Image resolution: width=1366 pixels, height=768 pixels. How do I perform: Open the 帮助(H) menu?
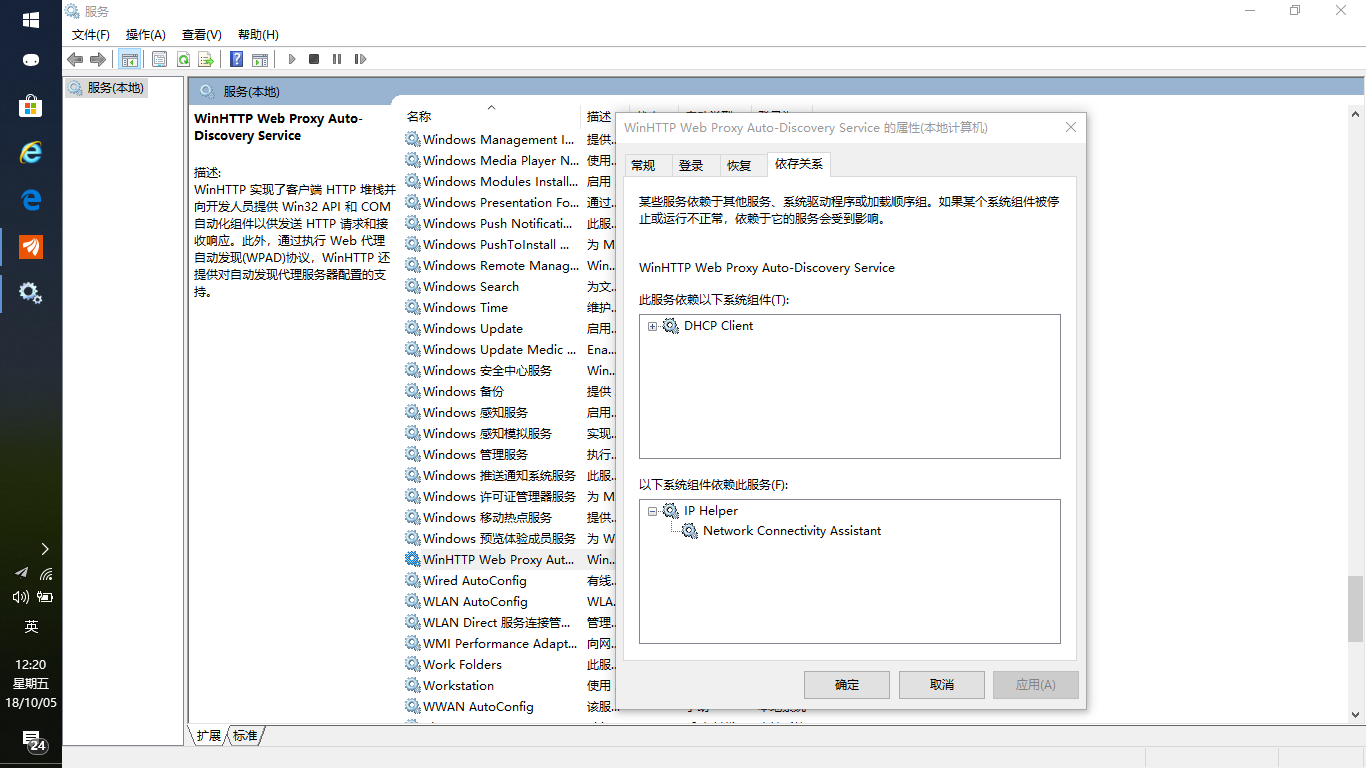258,35
